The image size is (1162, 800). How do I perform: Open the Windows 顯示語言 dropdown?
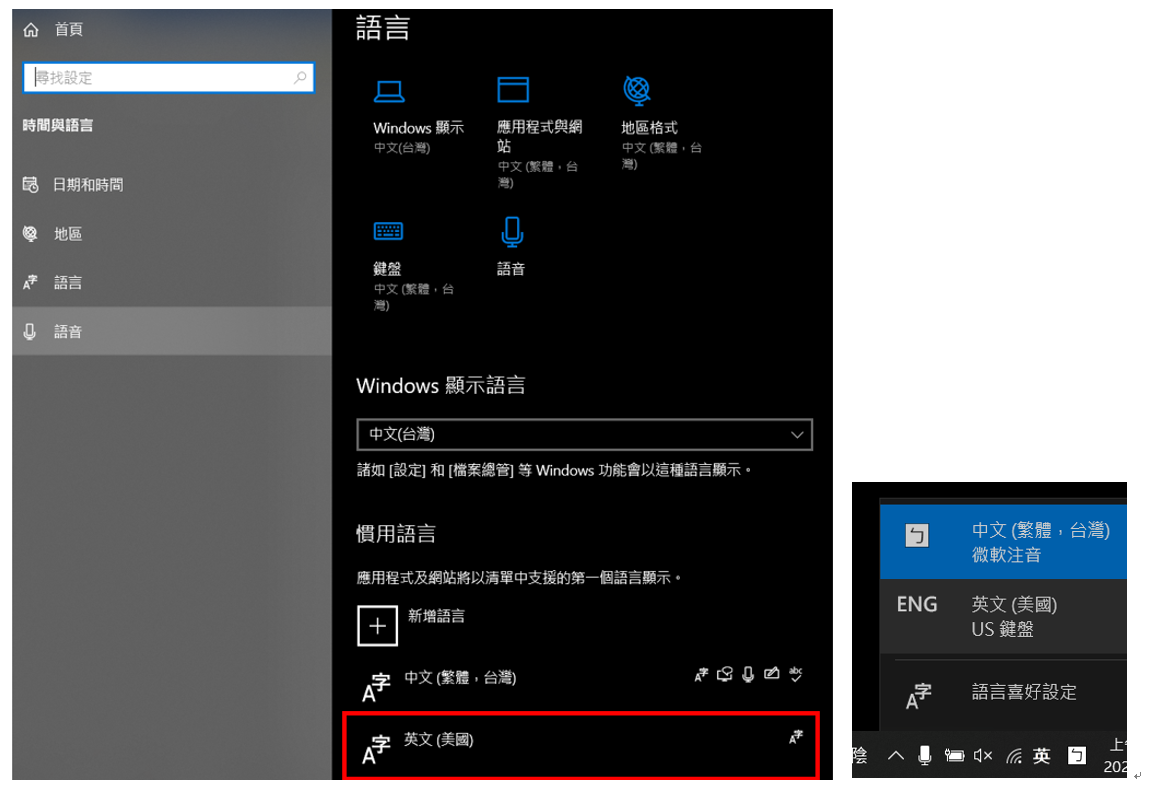coord(584,434)
